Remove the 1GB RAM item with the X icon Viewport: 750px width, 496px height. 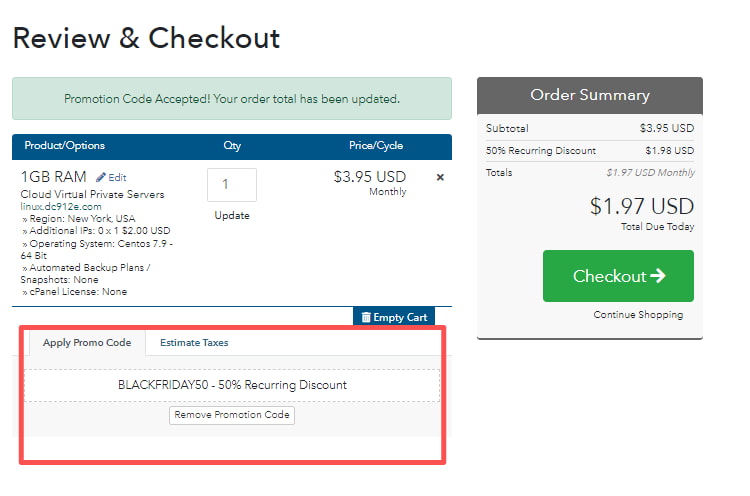point(440,177)
